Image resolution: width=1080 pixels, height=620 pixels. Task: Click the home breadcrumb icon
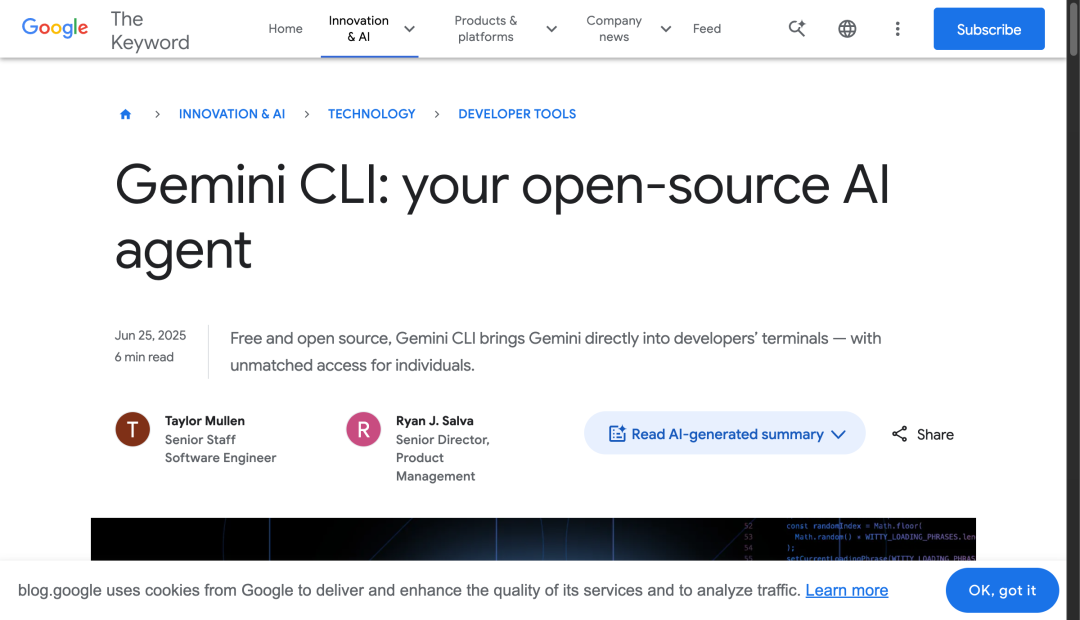click(x=125, y=114)
